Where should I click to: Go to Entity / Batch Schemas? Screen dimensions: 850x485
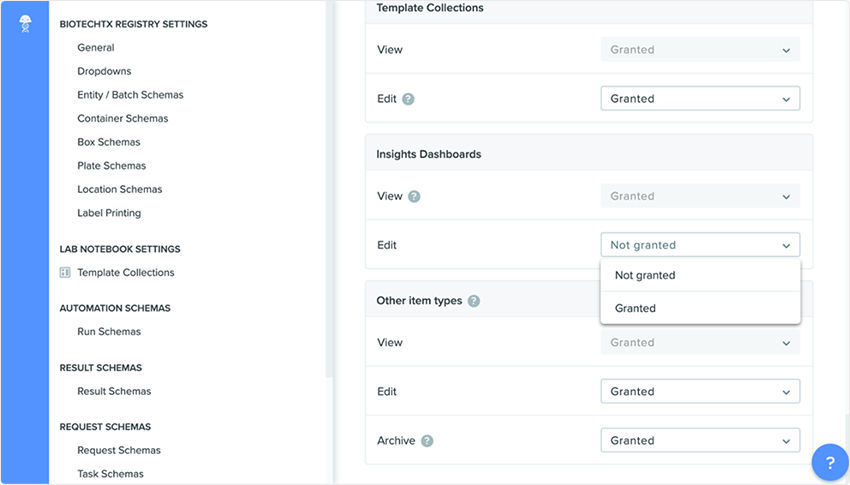point(130,95)
